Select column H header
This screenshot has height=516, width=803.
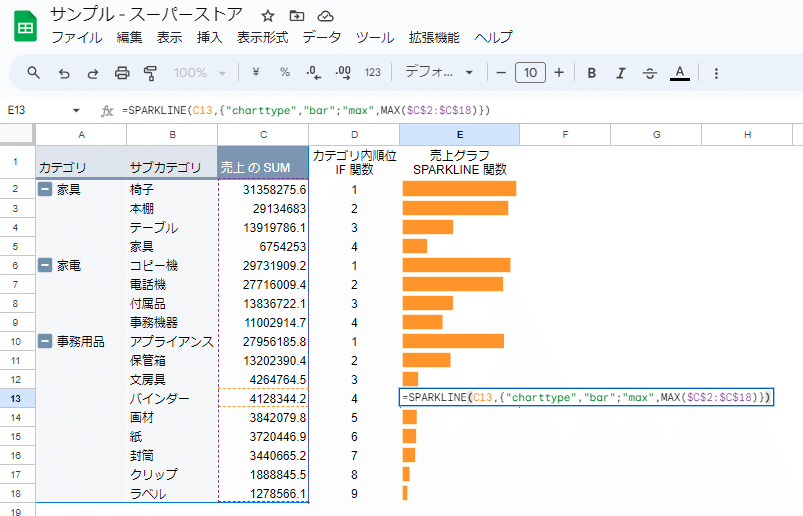747,135
